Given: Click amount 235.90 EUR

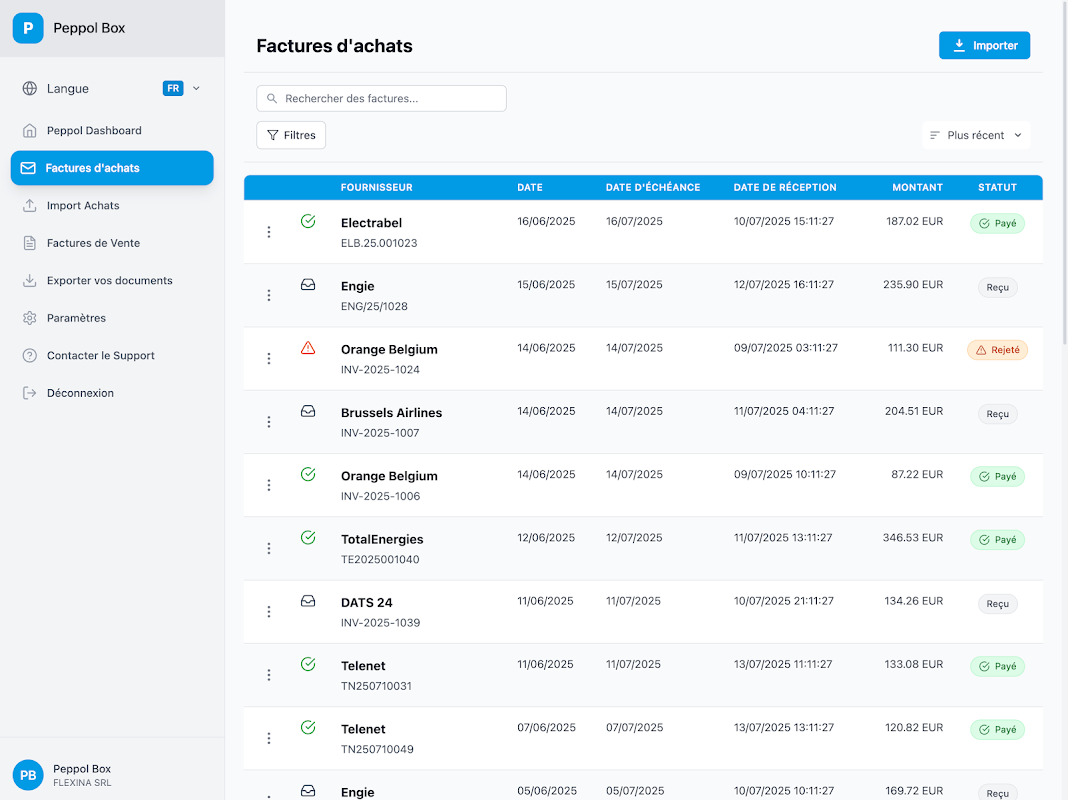Looking at the screenshot, I should coord(913,285).
